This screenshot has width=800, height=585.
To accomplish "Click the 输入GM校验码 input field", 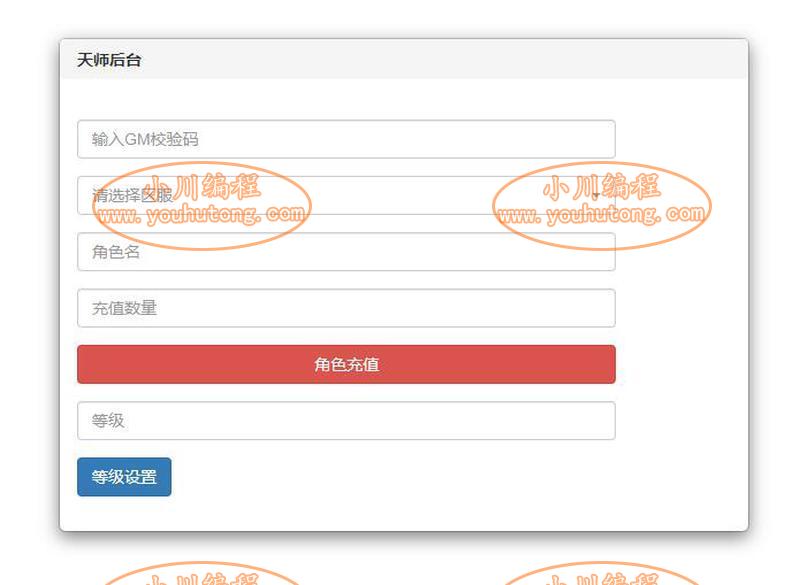I will pyautogui.click(x=346, y=139).
